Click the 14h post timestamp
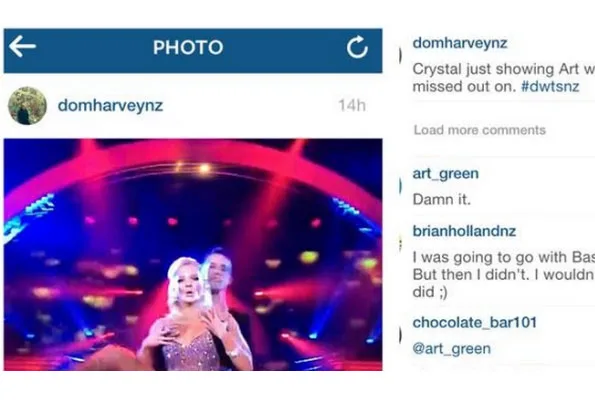 [352, 105]
